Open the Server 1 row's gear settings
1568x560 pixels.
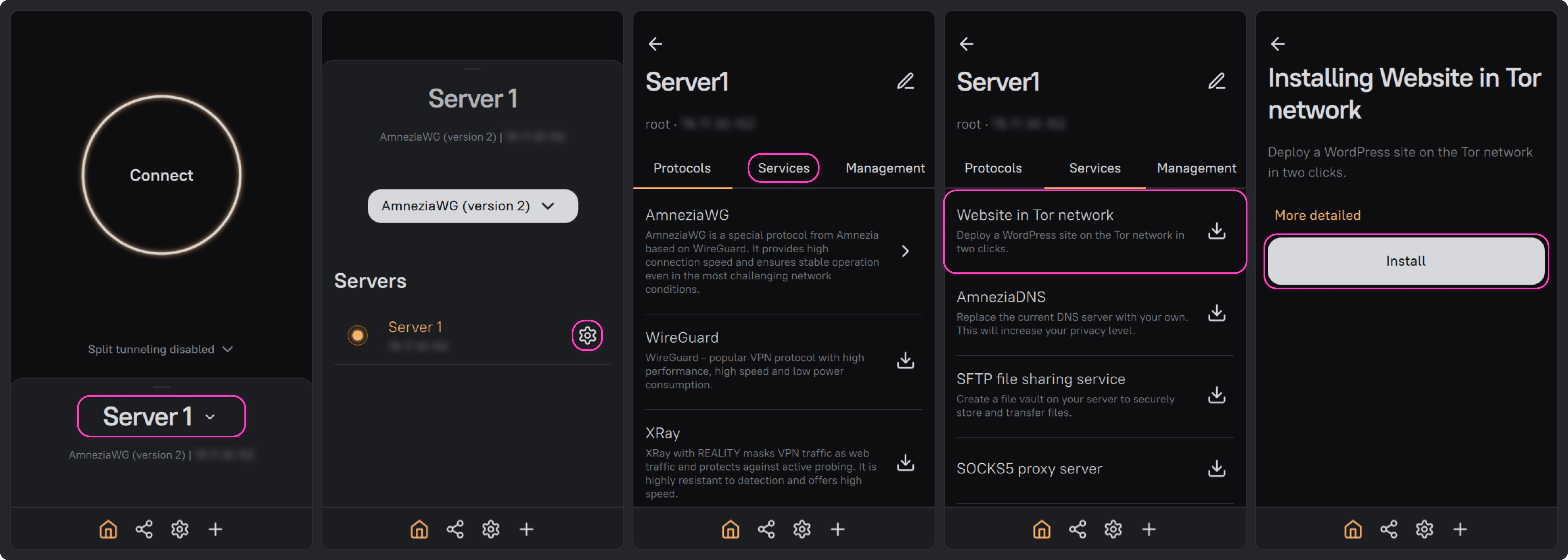tap(588, 335)
